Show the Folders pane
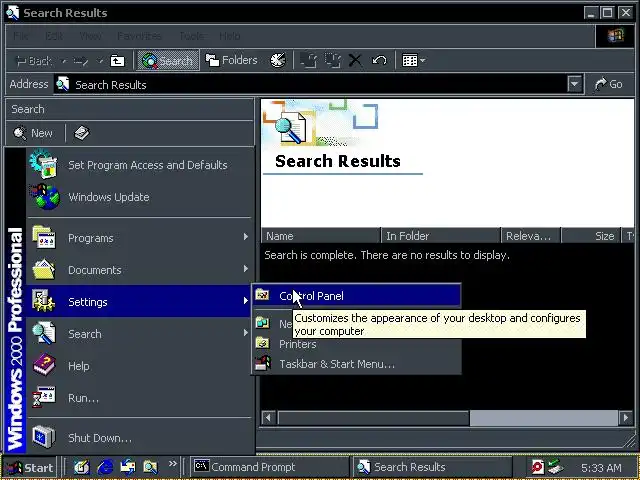Viewport: 640px width, 480px height. (x=232, y=60)
